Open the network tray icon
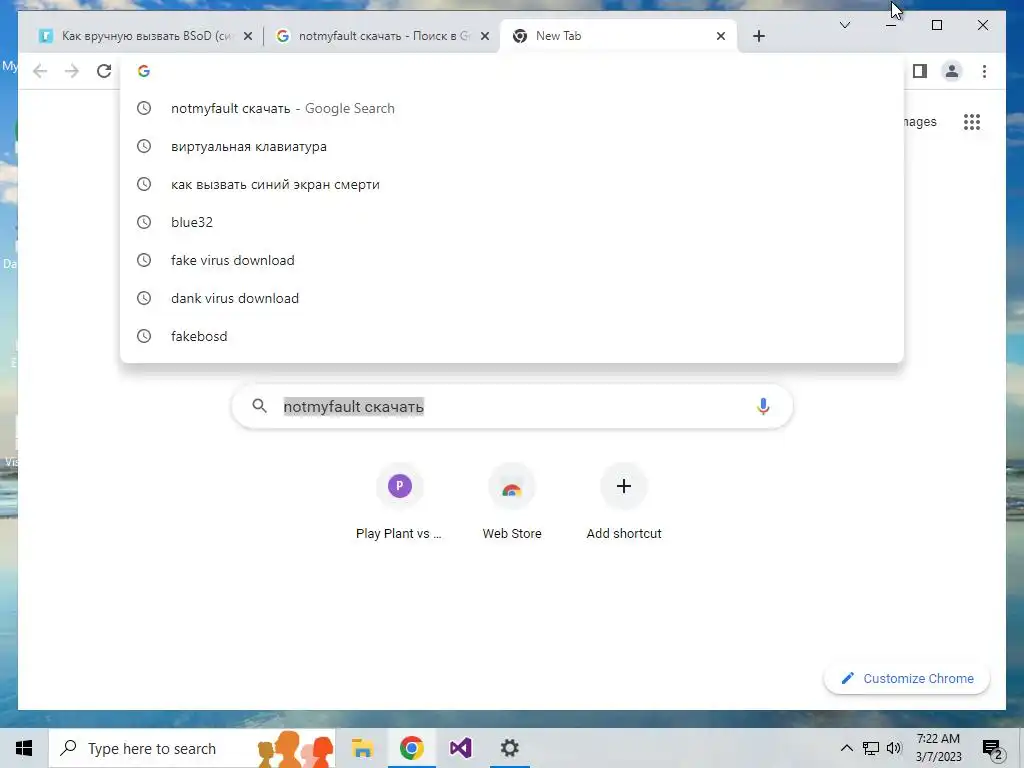This screenshot has width=1024, height=768. coord(871,748)
